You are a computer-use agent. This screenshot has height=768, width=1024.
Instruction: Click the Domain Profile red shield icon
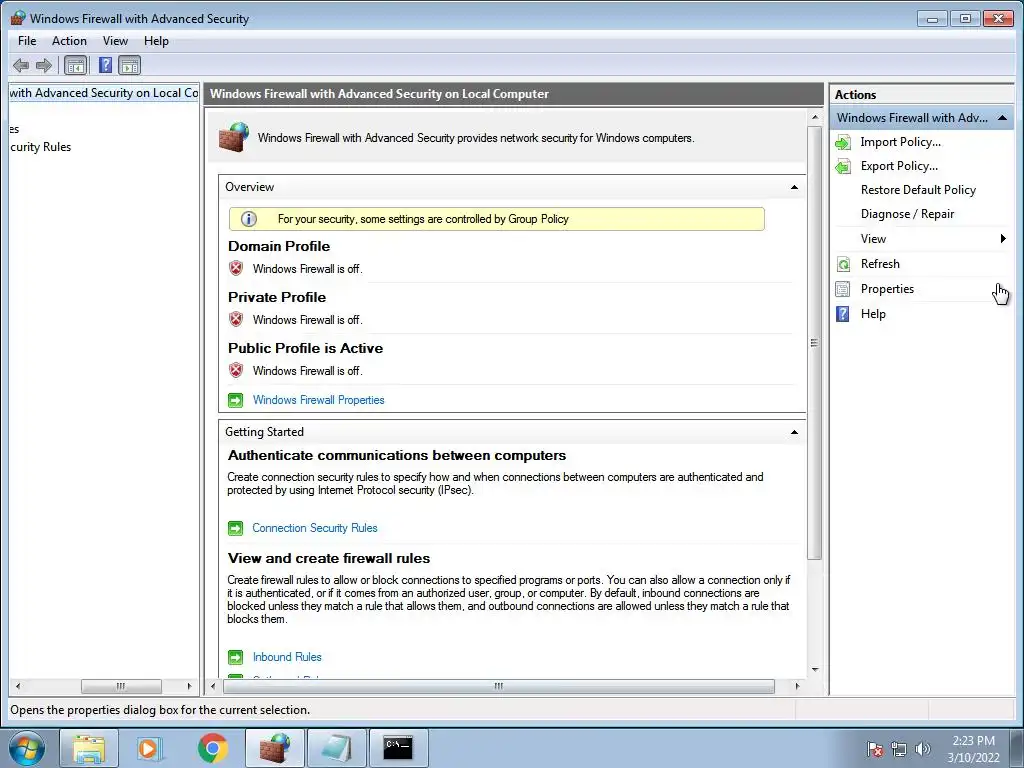pos(236,268)
